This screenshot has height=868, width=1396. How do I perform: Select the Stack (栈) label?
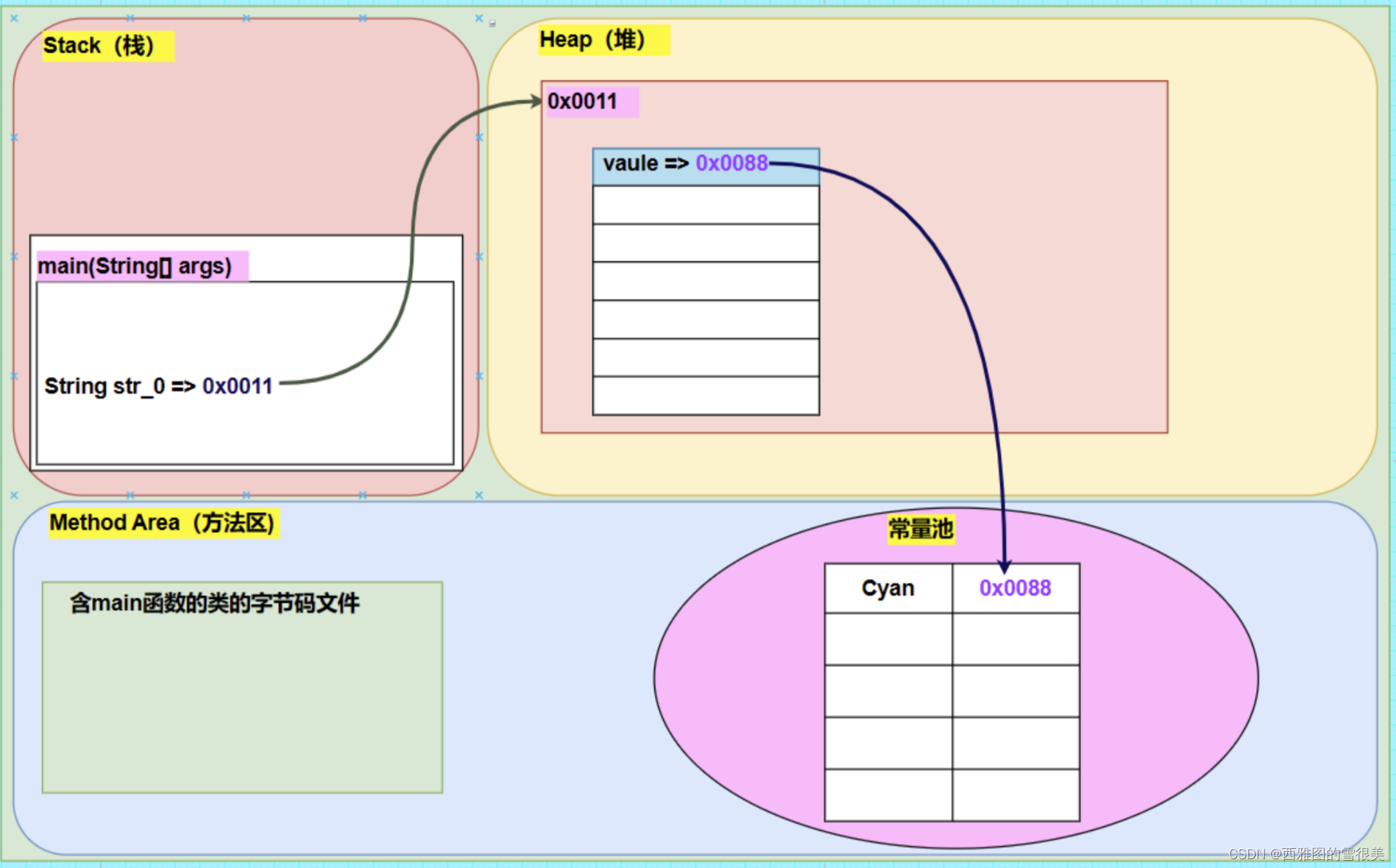107,46
